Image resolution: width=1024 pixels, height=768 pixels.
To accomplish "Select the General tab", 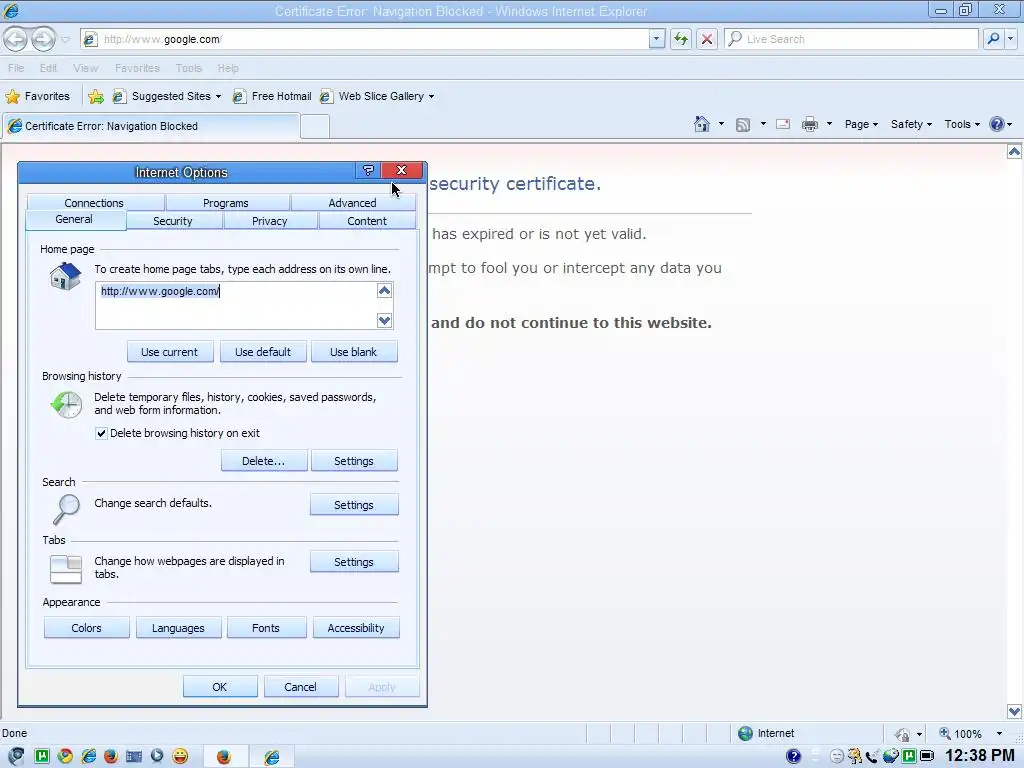I will (74, 220).
